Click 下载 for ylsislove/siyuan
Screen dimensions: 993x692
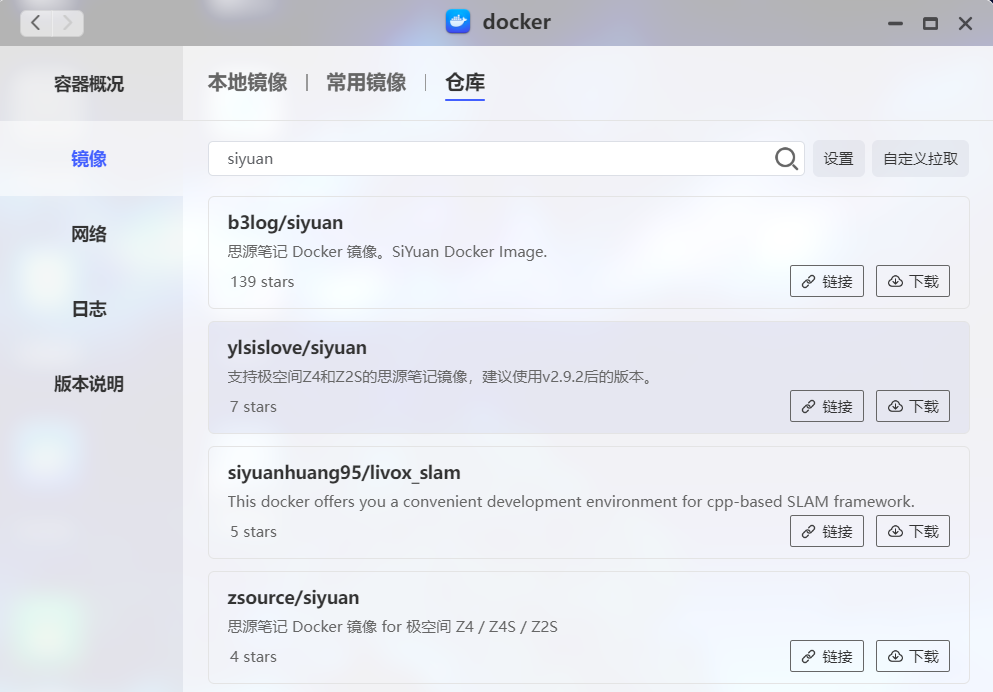coord(913,406)
